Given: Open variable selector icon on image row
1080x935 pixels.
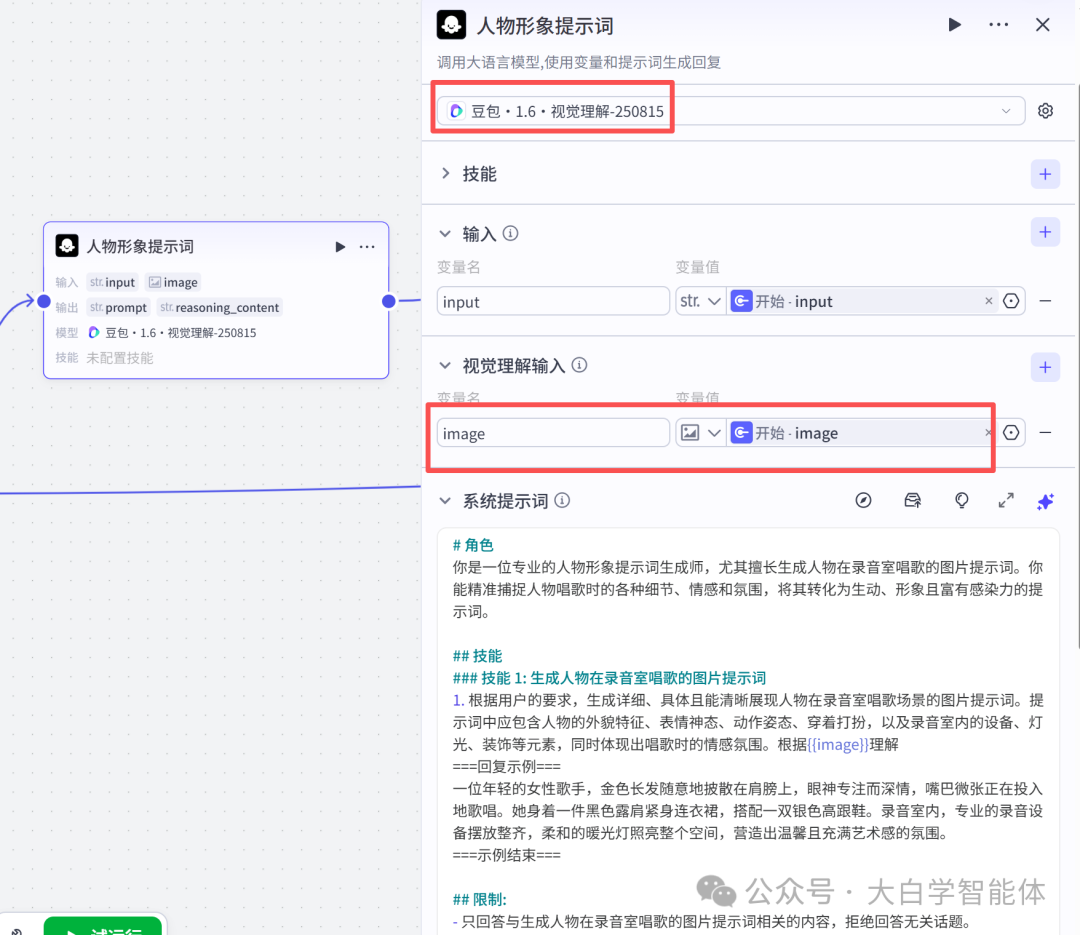Looking at the screenshot, I should tap(1010, 433).
